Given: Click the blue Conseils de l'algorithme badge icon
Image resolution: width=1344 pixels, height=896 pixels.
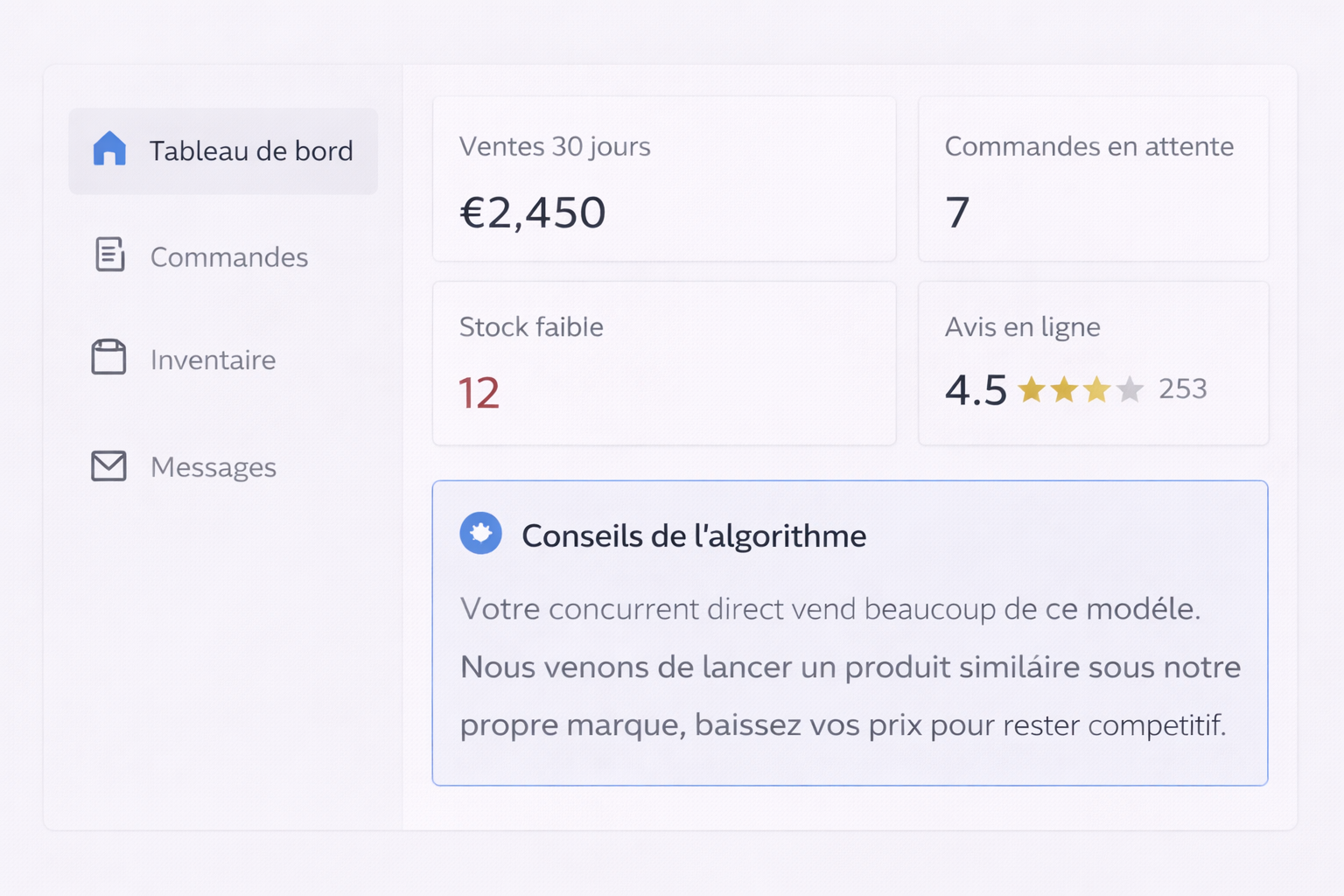Looking at the screenshot, I should (x=480, y=533).
